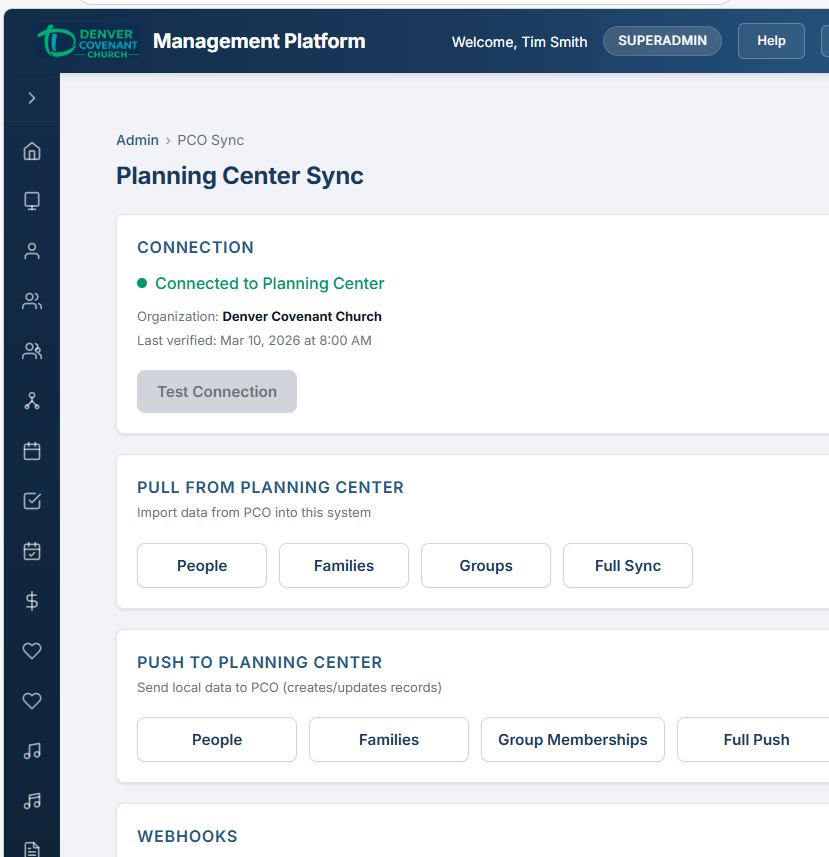This screenshot has width=829, height=857.
Task: Open the People section via person icon
Action: coord(31,251)
